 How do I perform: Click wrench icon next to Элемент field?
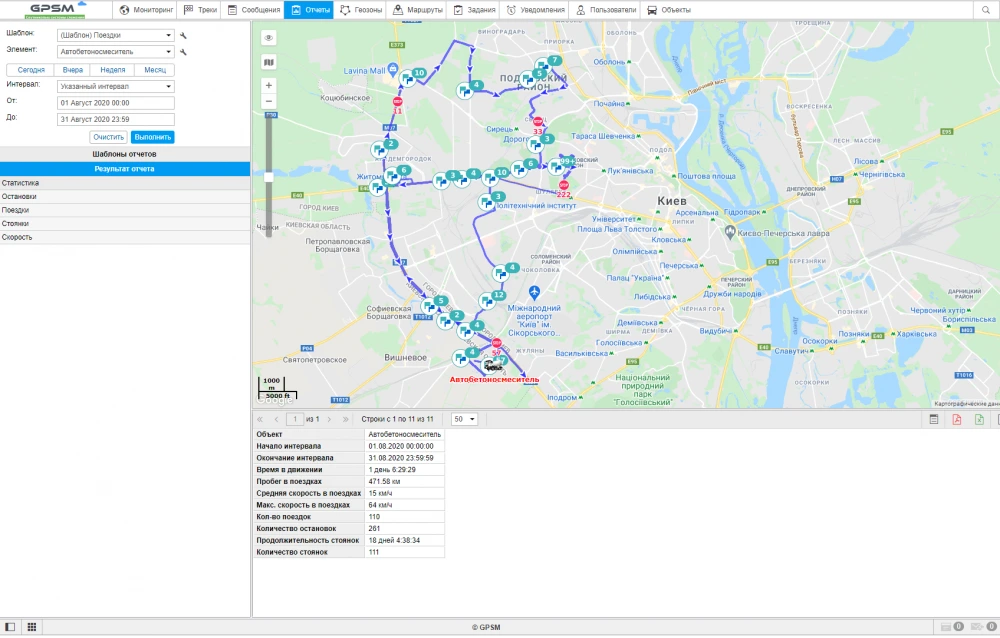[184, 51]
